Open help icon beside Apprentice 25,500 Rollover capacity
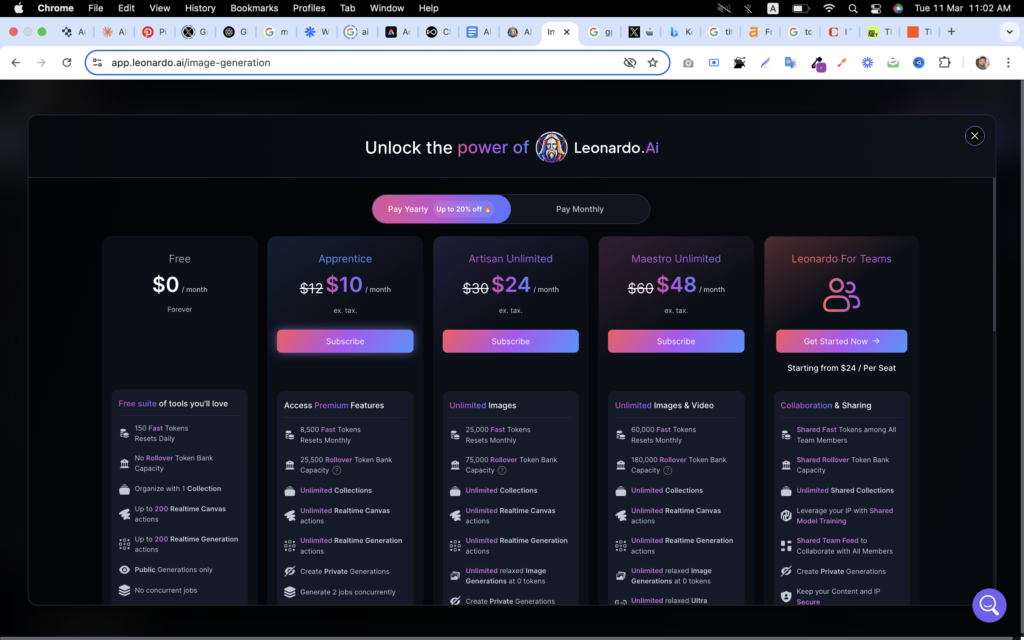Screen dimensions: 1024x640 (x=336, y=470)
